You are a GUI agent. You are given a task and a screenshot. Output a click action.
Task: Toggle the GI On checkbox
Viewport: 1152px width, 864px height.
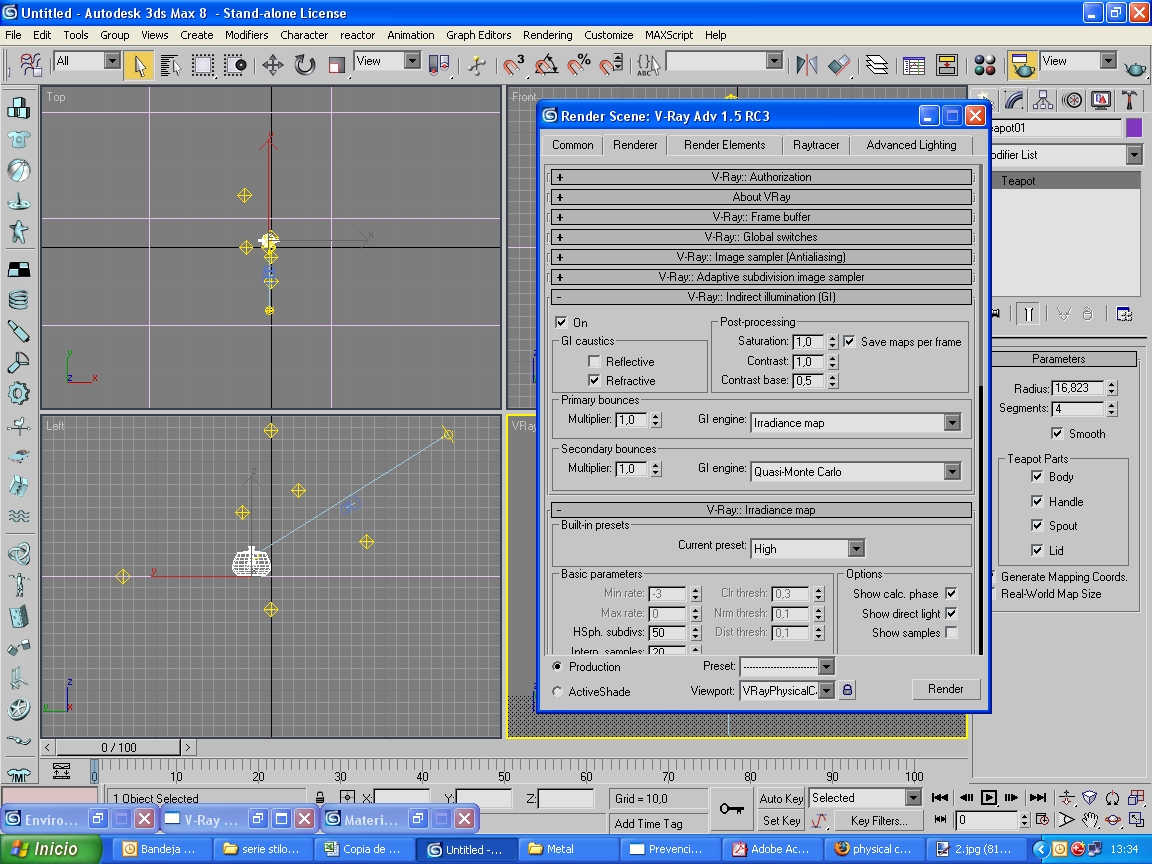tap(561, 323)
